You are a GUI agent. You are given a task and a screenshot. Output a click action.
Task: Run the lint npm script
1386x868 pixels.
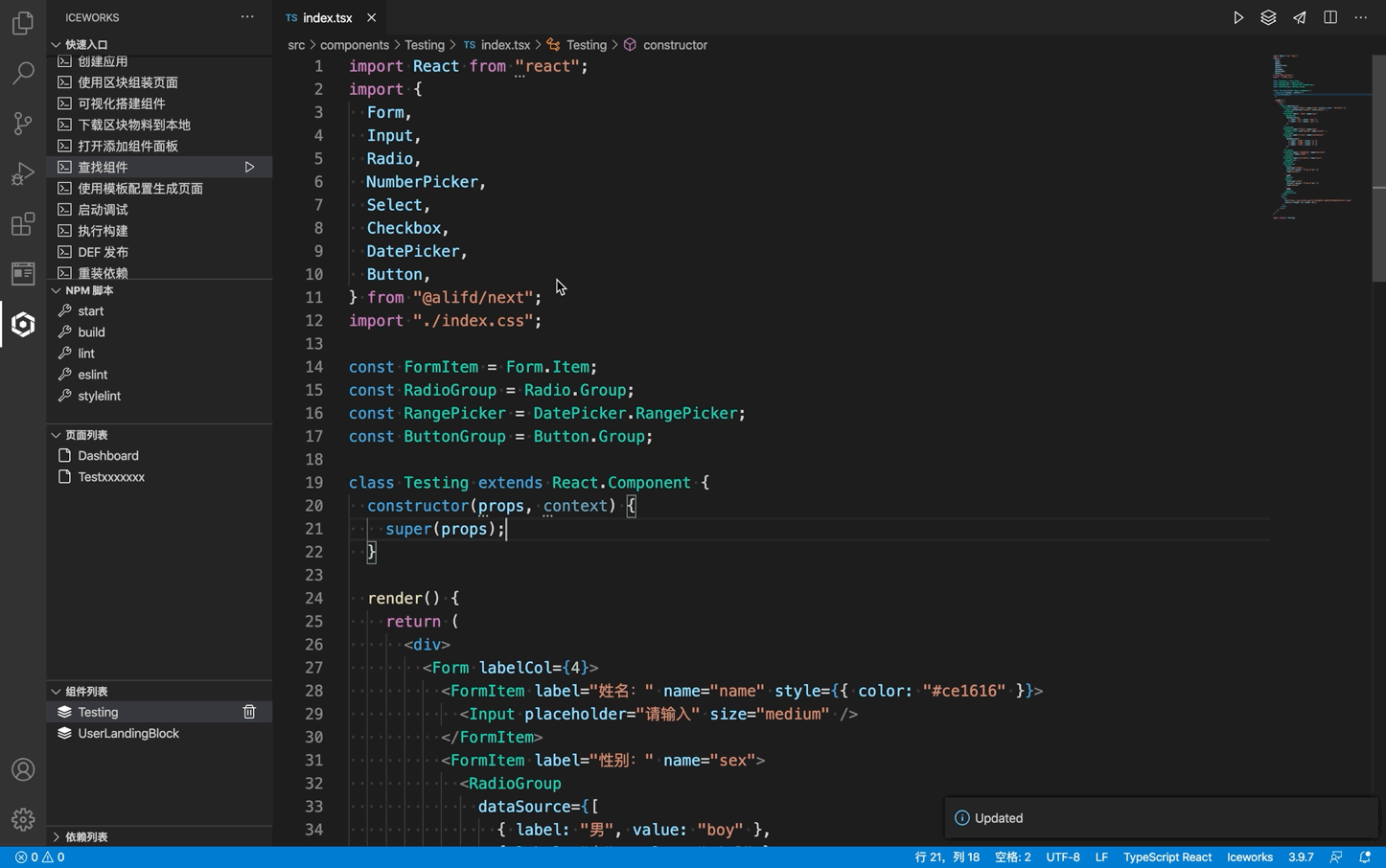(x=159, y=354)
